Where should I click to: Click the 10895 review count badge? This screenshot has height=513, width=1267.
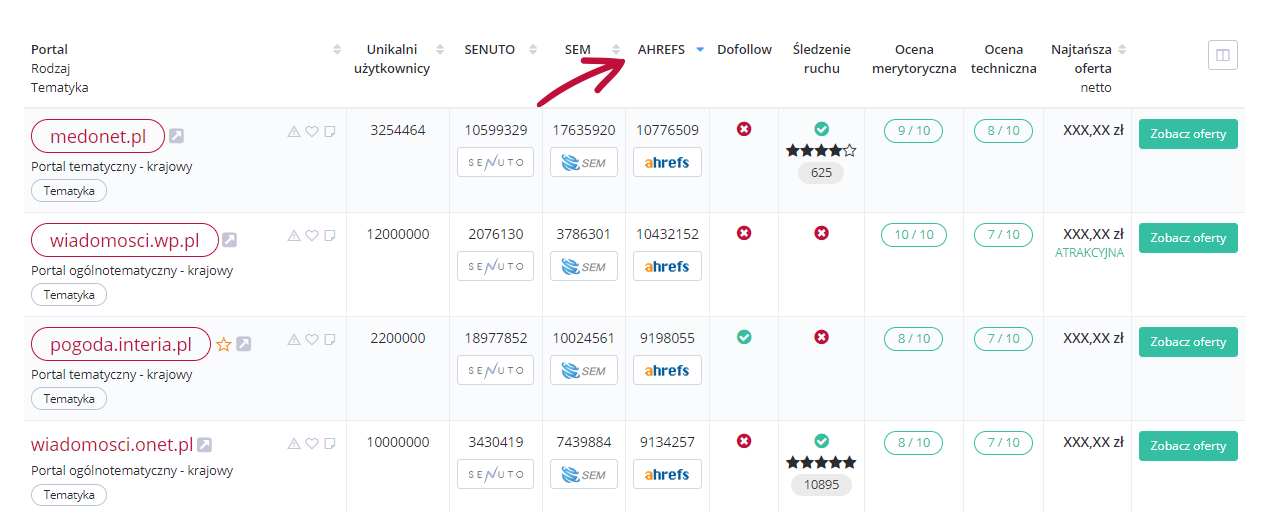click(x=821, y=485)
